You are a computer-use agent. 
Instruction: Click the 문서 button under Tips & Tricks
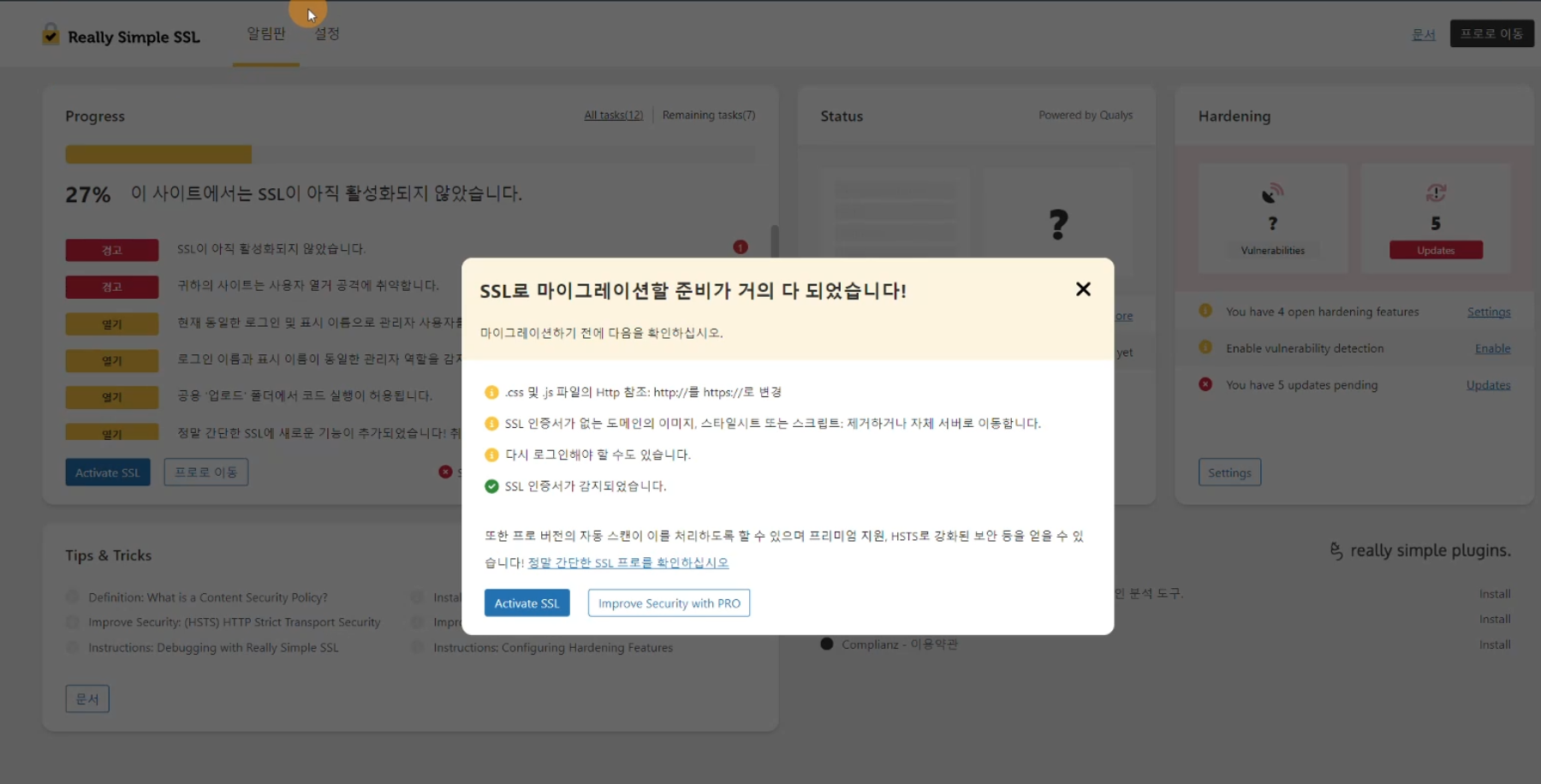coord(87,699)
